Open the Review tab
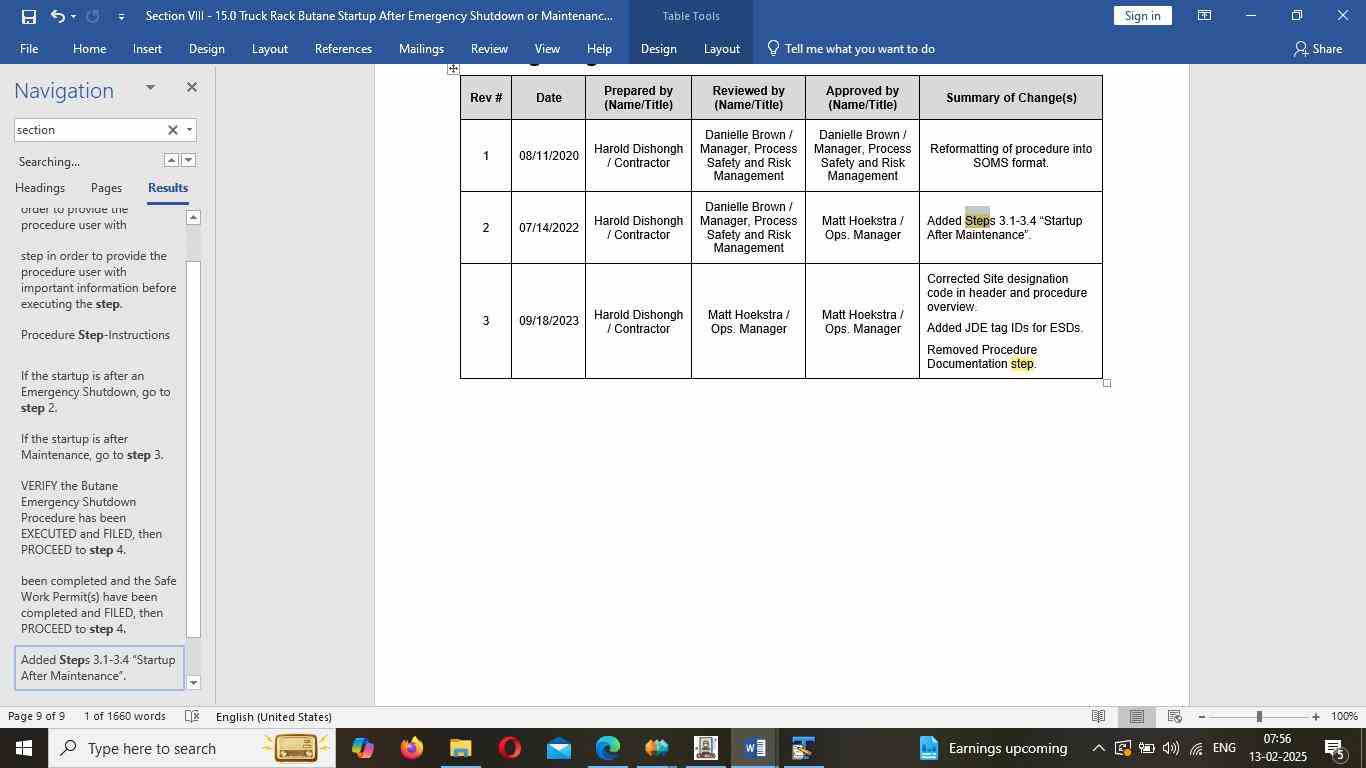The height and width of the screenshot is (768, 1366). click(x=489, y=49)
